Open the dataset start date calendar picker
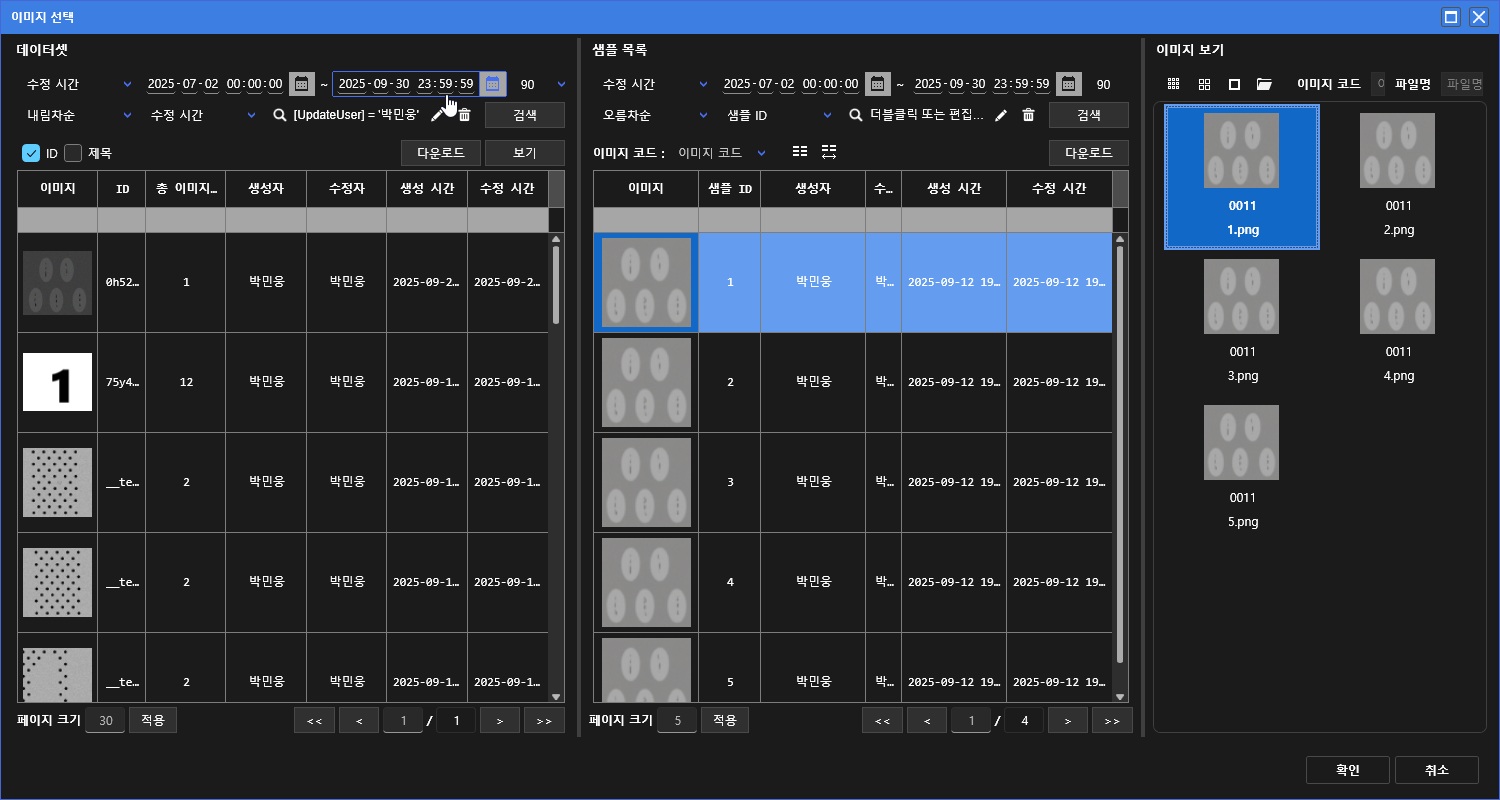The width and height of the screenshot is (1500, 800). 300,84
